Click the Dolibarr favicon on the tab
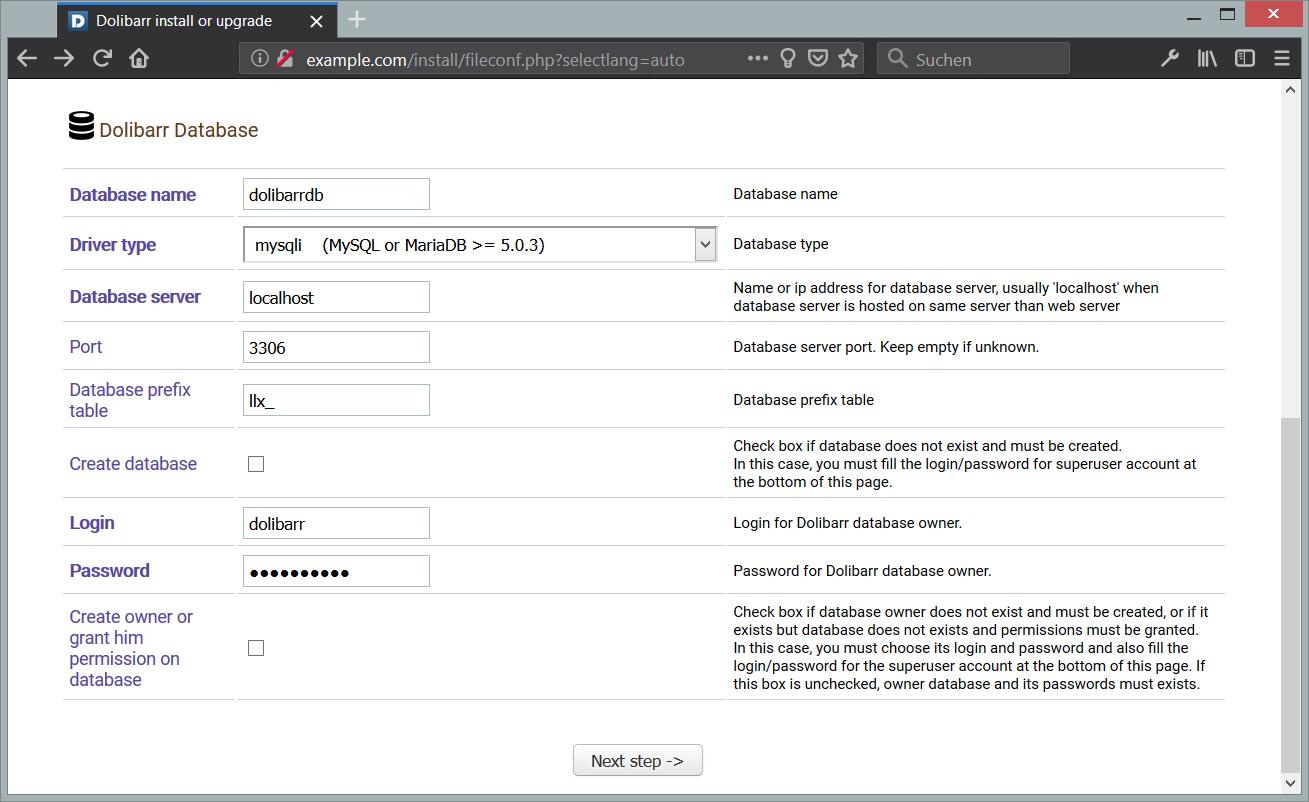The width and height of the screenshot is (1309, 802). click(x=78, y=20)
